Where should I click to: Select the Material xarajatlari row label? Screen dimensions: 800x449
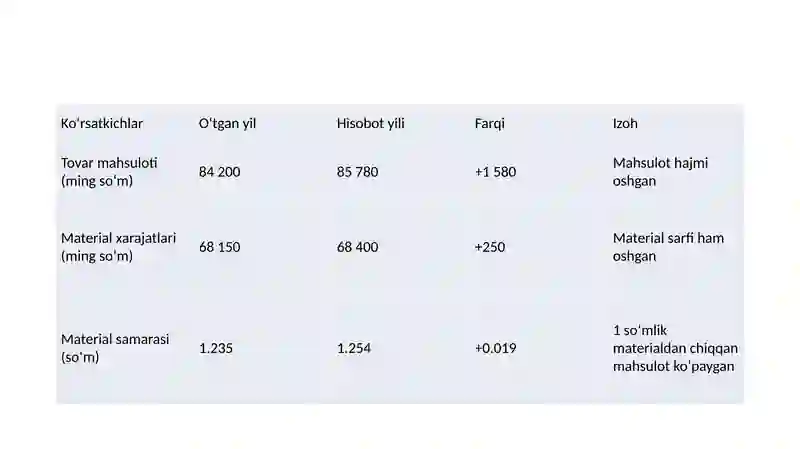coord(118,247)
